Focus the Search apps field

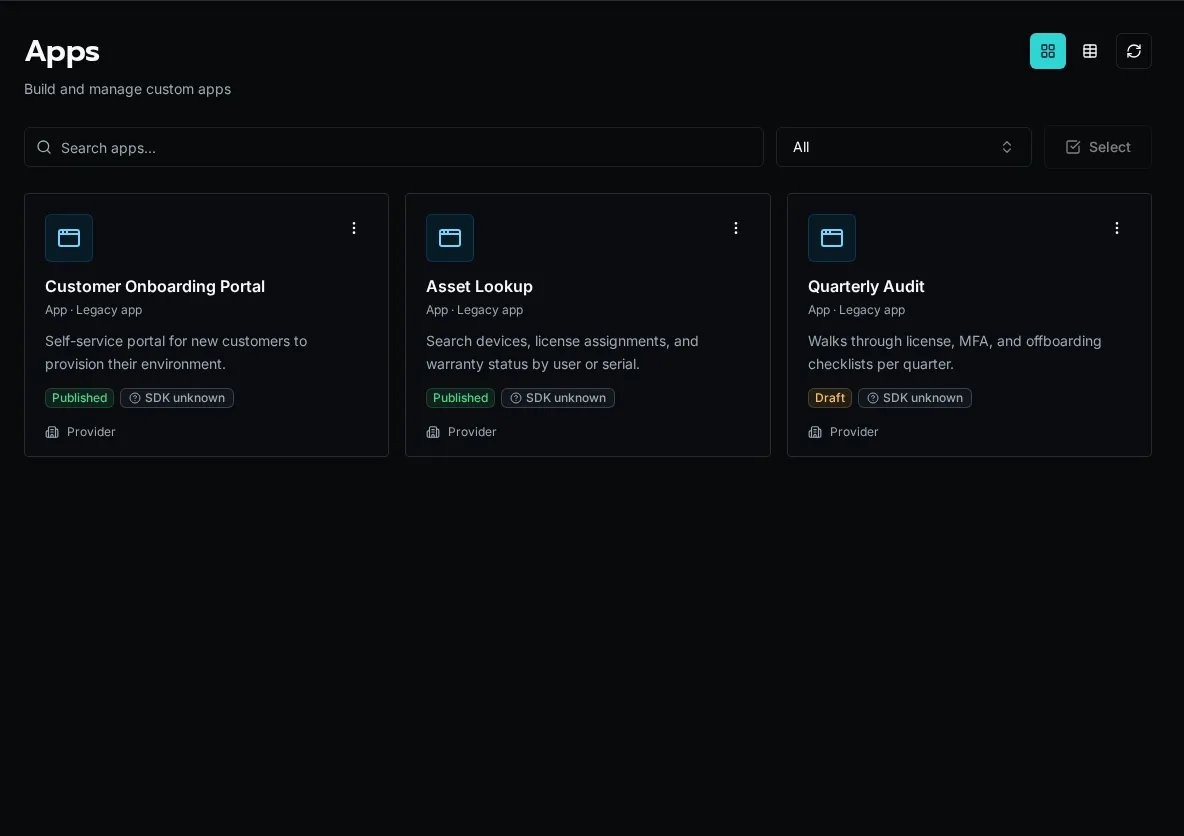[393, 147]
